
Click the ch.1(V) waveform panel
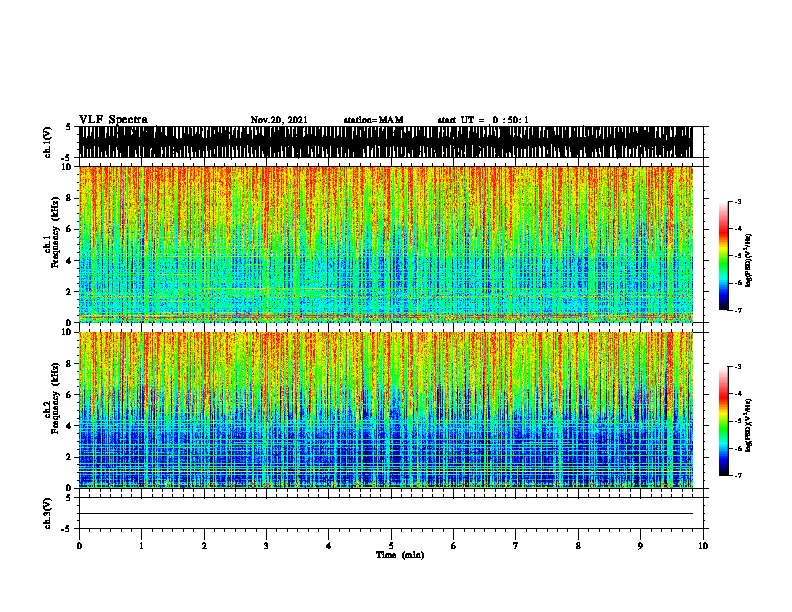click(386, 142)
